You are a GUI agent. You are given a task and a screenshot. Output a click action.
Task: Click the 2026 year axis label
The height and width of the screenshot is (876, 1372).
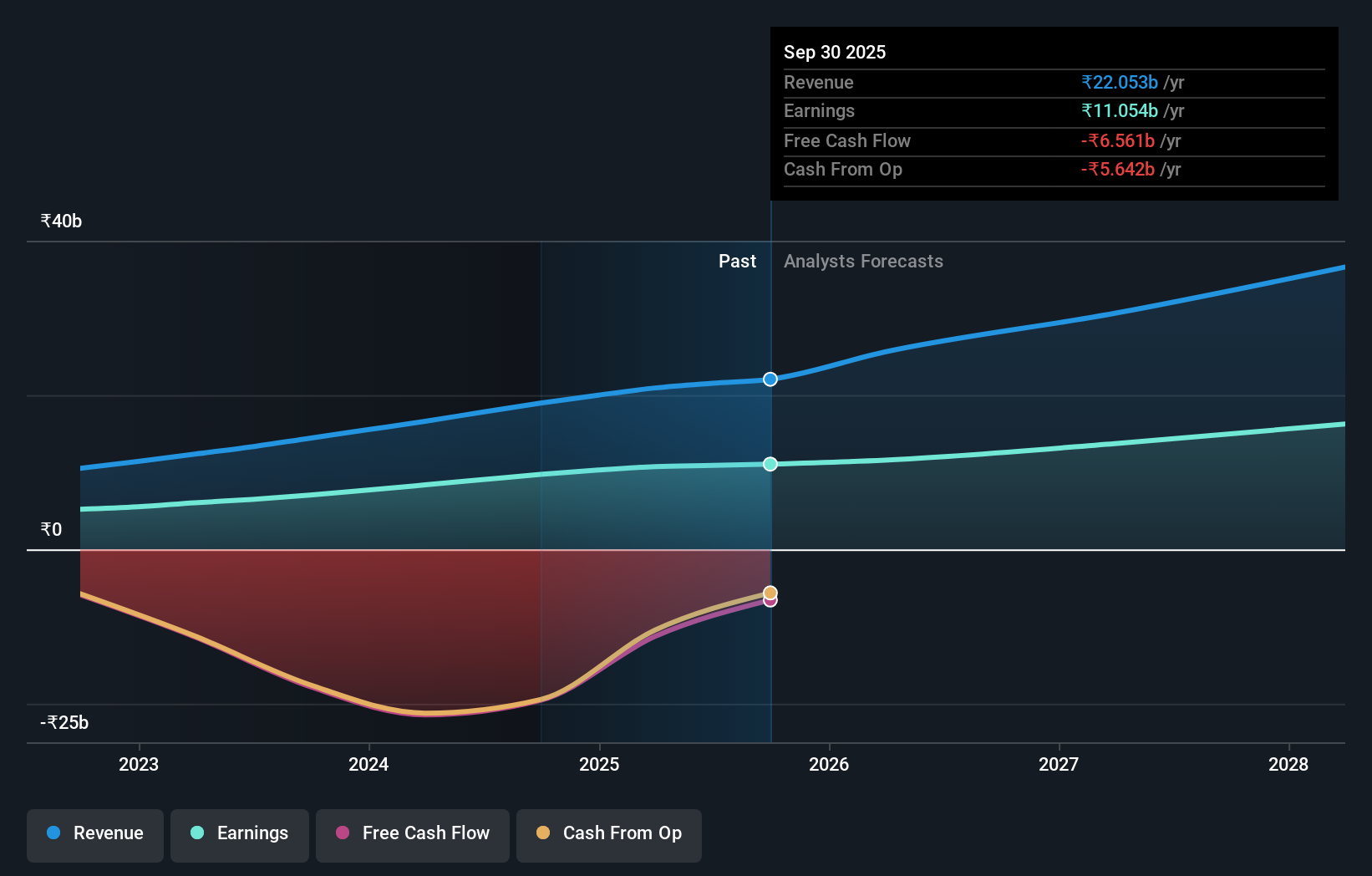(x=828, y=764)
